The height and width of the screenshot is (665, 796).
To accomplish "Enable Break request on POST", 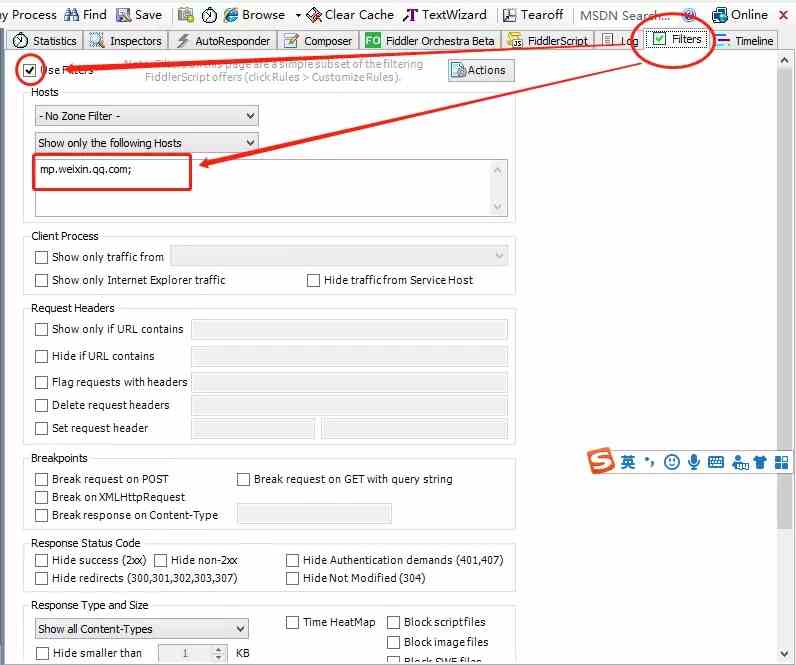I will (42, 479).
